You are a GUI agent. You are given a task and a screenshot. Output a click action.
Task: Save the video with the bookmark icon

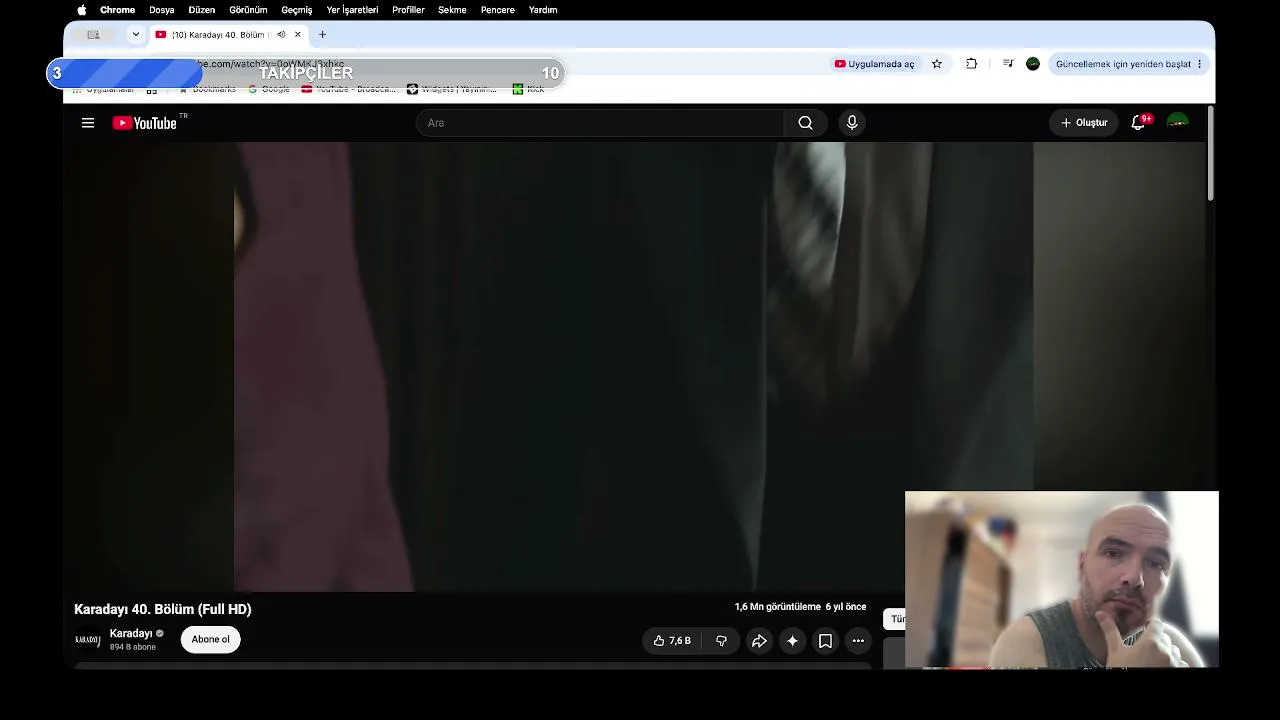click(x=825, y=641)
